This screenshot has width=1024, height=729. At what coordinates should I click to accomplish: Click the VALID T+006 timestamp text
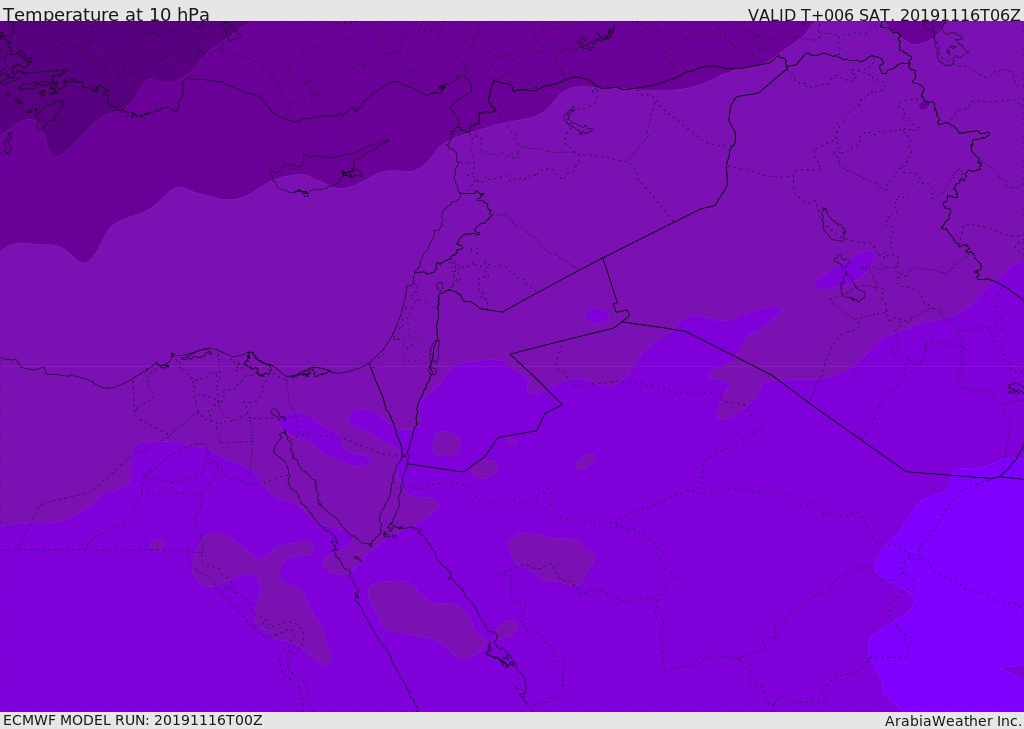pos(884,14)
